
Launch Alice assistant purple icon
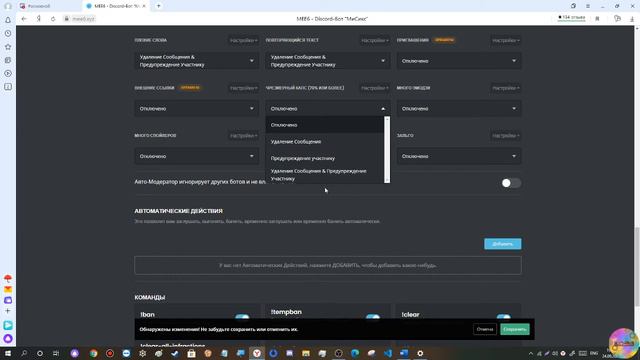[x=8, y=338]
